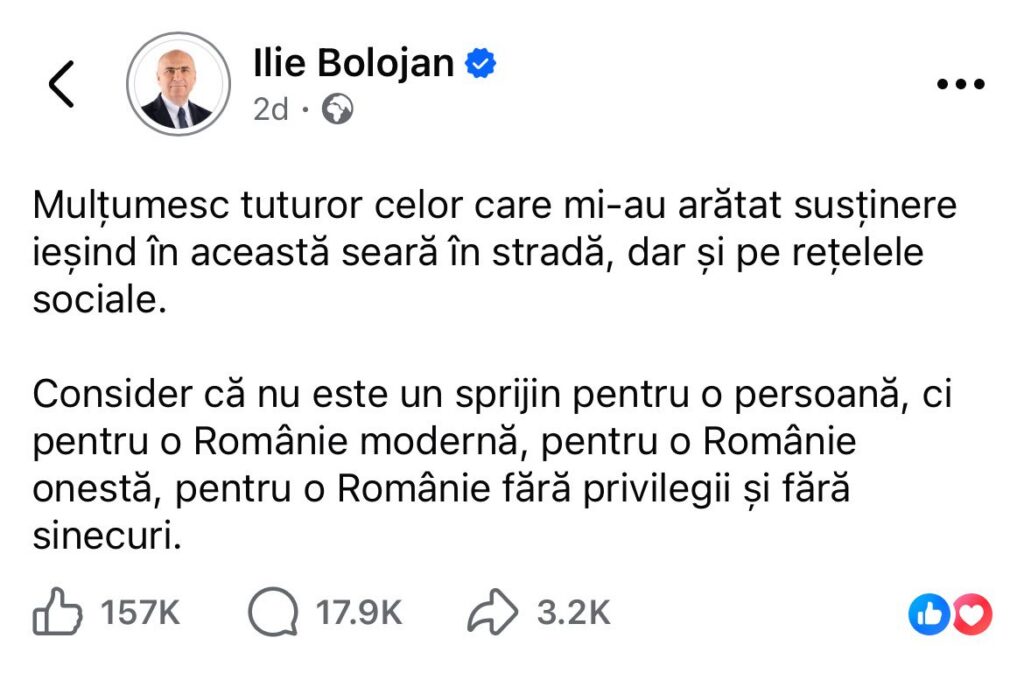Click the globe public privacy icon

[x=337, y=109]
